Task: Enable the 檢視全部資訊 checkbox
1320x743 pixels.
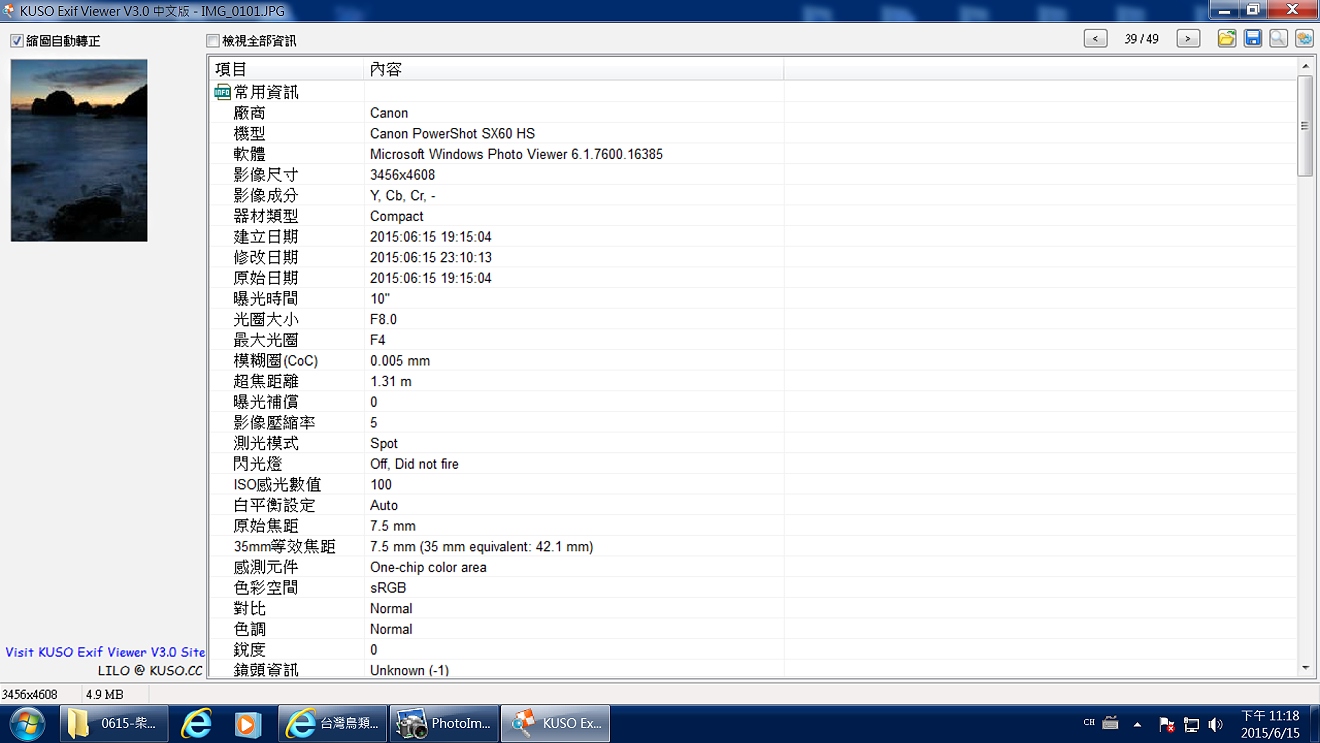Action: point(212,41)
